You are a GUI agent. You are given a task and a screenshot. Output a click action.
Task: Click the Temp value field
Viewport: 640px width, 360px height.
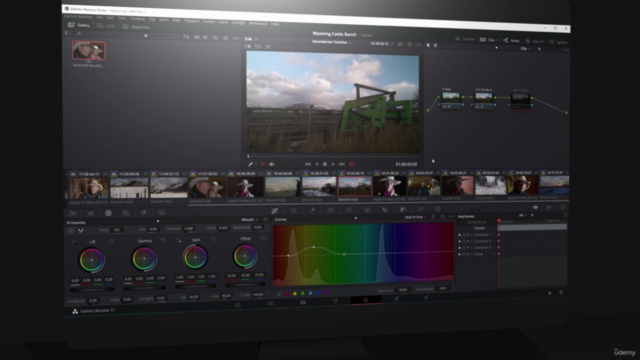117,230
